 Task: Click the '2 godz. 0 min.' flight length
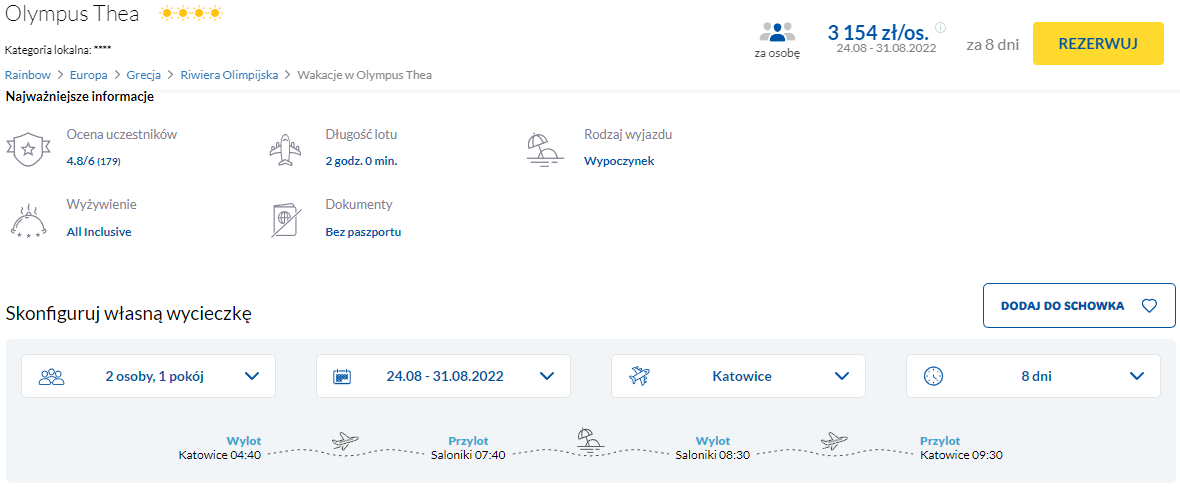pos(361,161)
